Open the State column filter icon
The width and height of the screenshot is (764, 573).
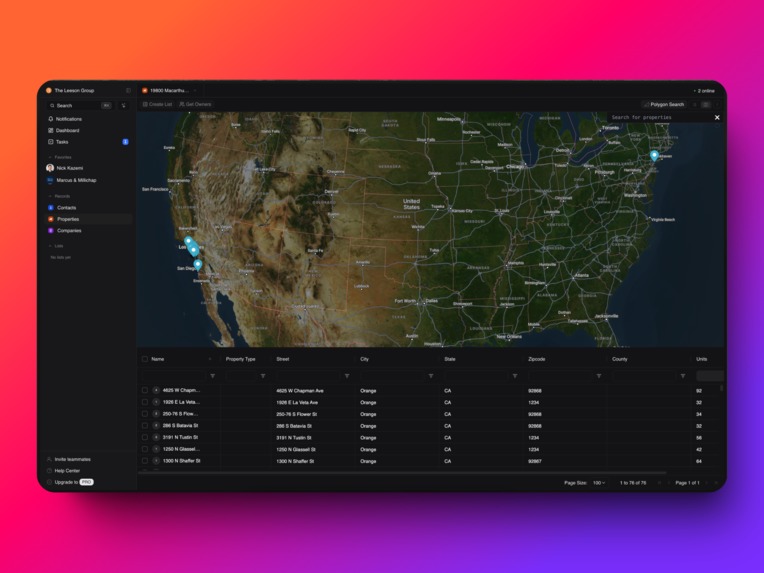coord(515,376)
